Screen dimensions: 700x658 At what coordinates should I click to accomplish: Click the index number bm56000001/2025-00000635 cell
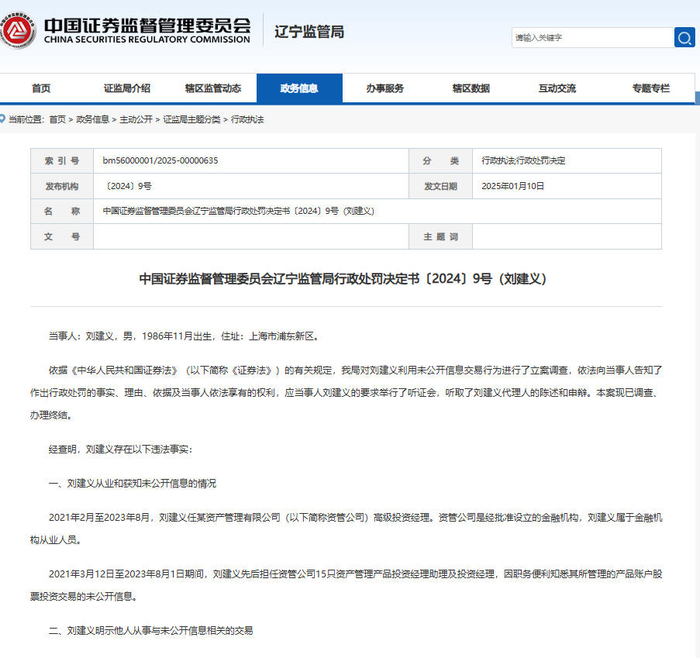(x=251, y=161)
